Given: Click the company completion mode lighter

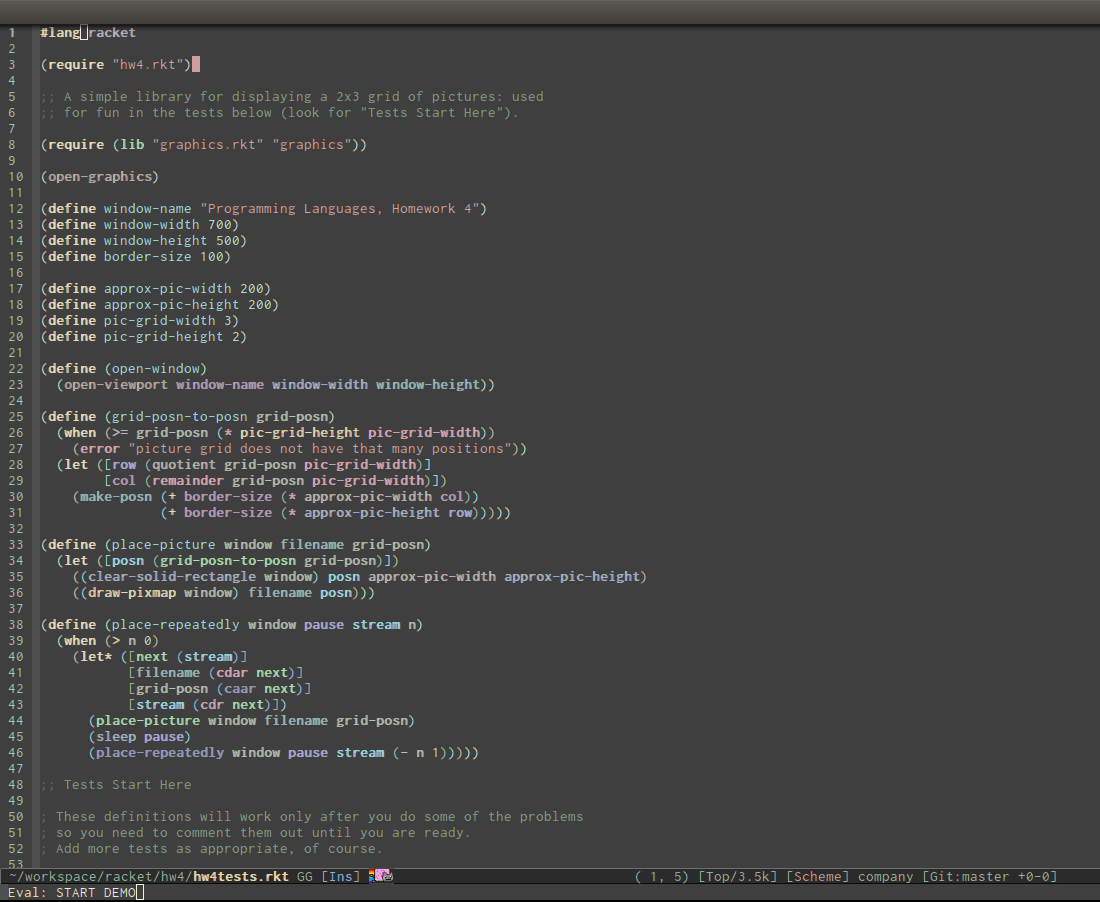Looking at the screenshot, I should [884, 876].
